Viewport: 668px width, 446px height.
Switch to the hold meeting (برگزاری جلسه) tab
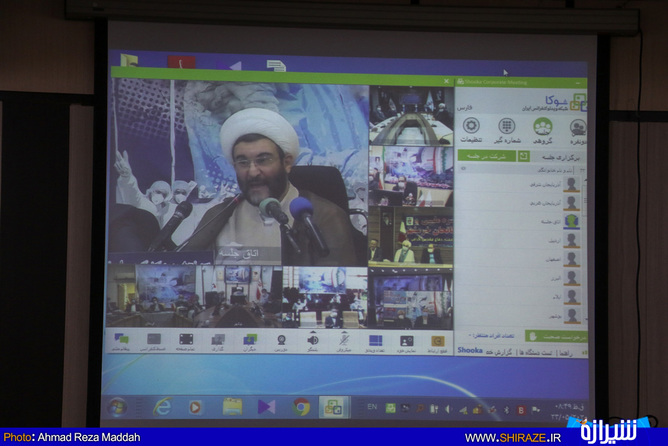560,158
